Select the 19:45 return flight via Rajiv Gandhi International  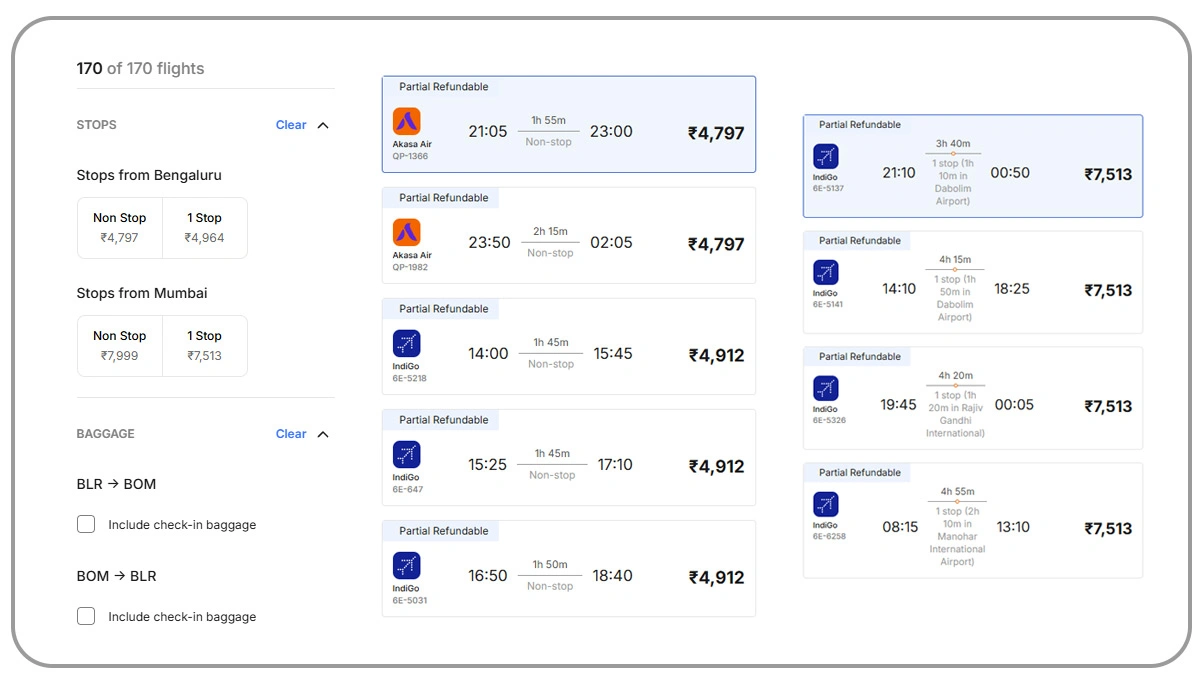pyautogui.click(x=972, y=398)
